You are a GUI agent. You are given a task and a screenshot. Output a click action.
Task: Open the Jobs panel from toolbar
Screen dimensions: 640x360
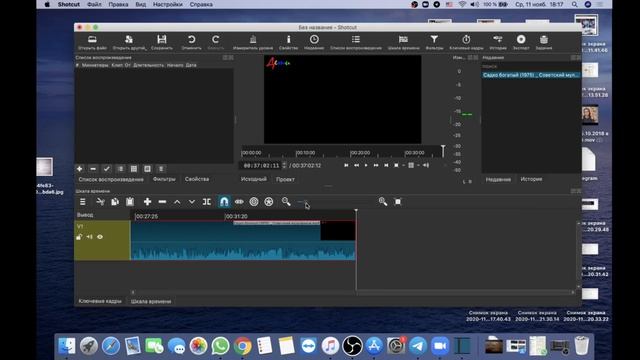pos(544,40)
